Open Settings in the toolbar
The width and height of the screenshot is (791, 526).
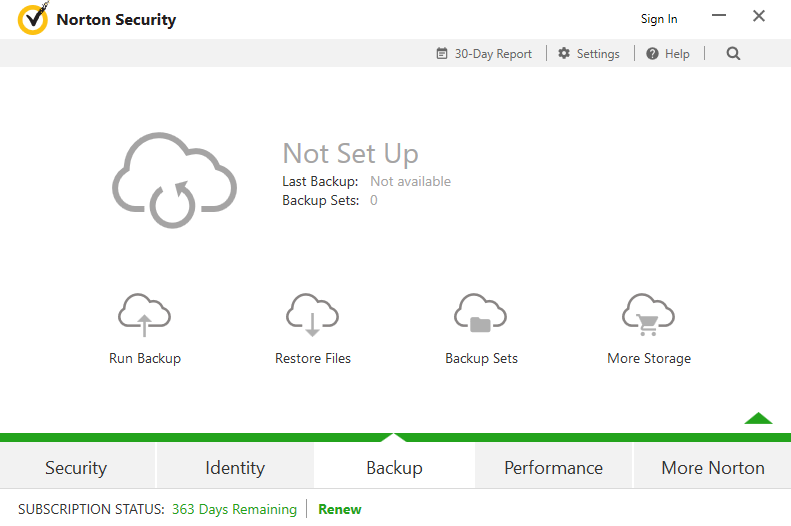coord(589,53)
